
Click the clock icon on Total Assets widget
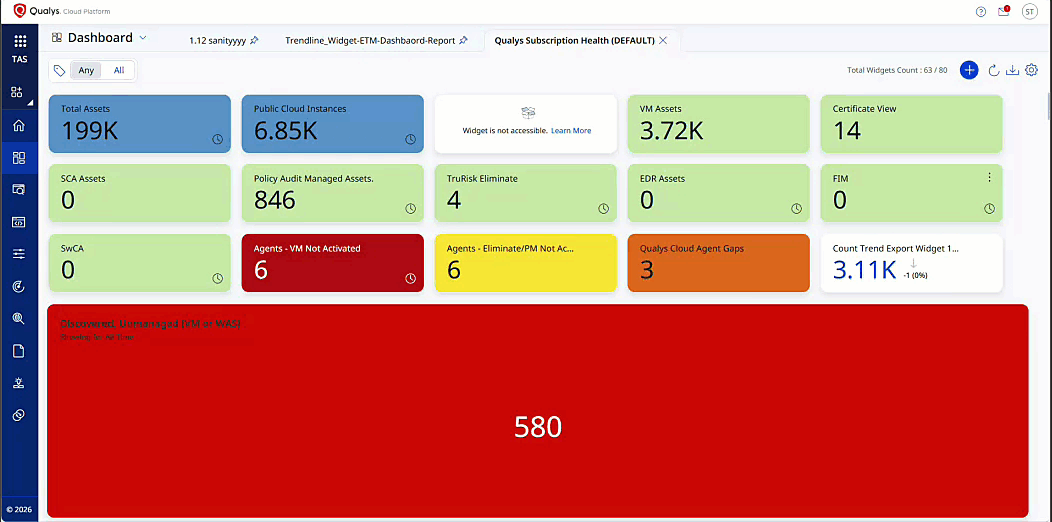pos(217,140)
